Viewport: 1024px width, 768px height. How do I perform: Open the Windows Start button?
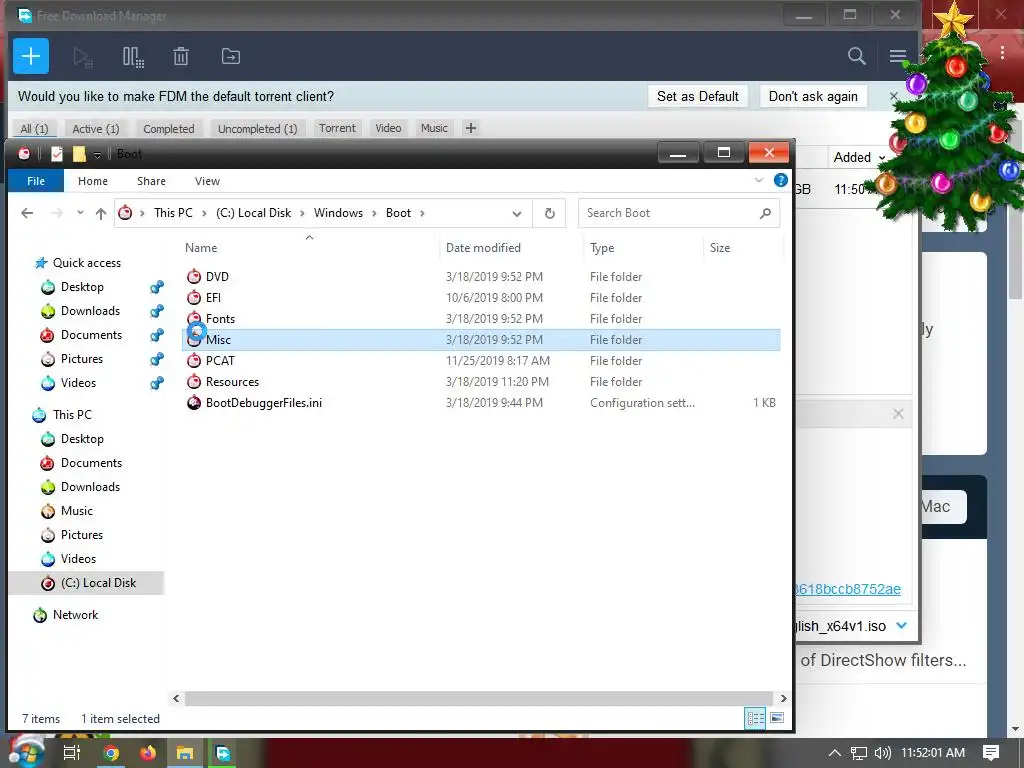(26, 752)
